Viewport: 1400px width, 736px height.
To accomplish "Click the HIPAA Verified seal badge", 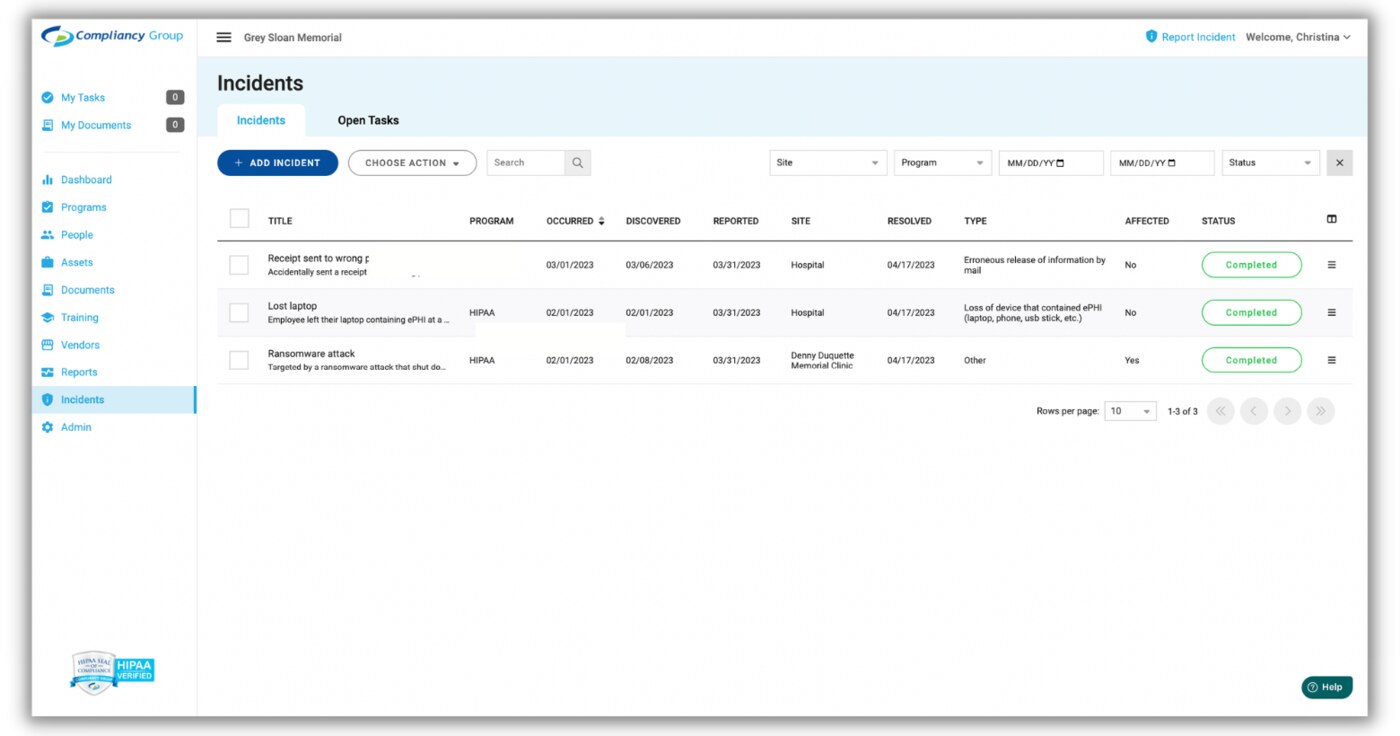I will [112, 672].
